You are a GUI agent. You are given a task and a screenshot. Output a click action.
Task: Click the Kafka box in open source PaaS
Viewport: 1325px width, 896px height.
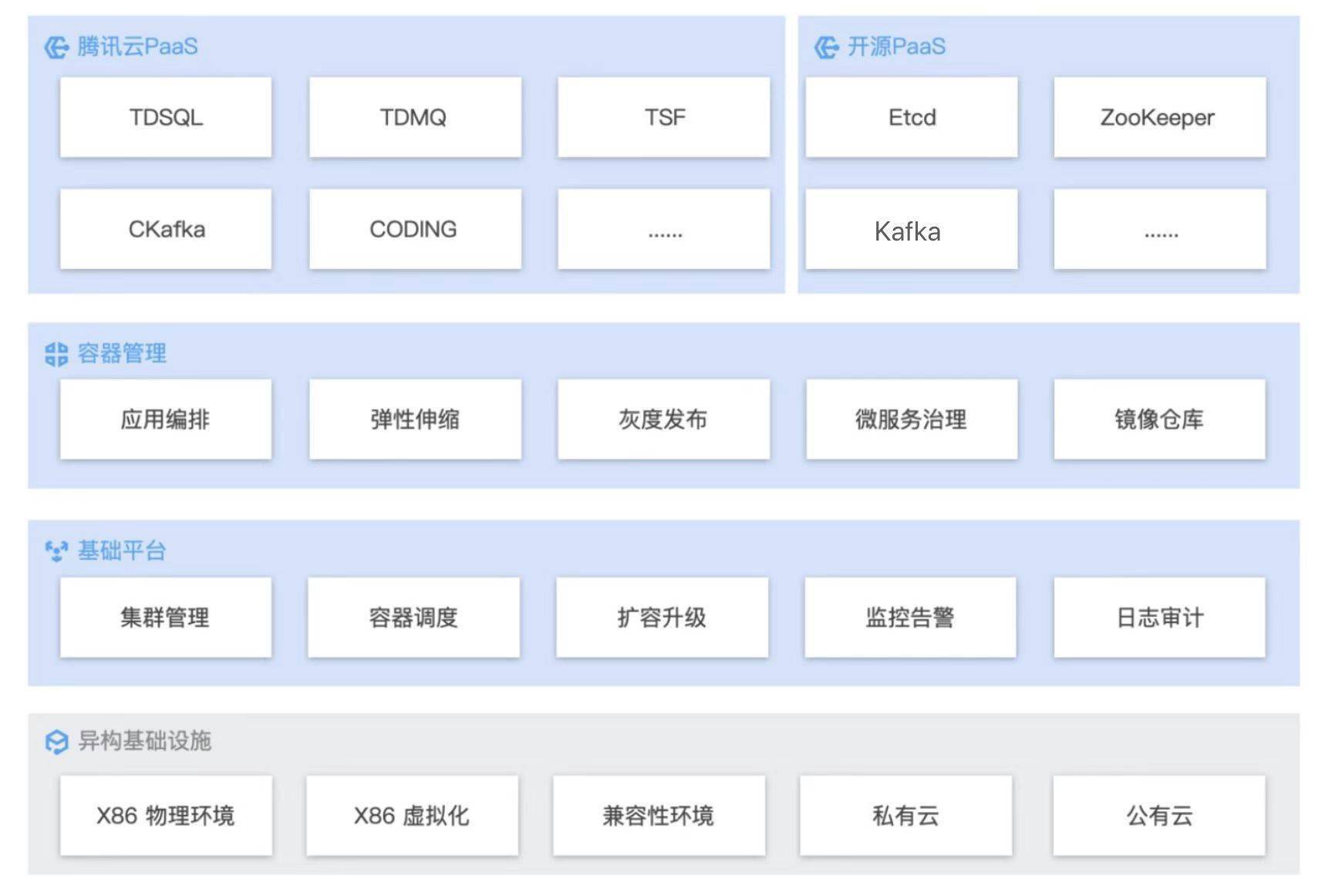pyautogui.click(x=912, y=230)
